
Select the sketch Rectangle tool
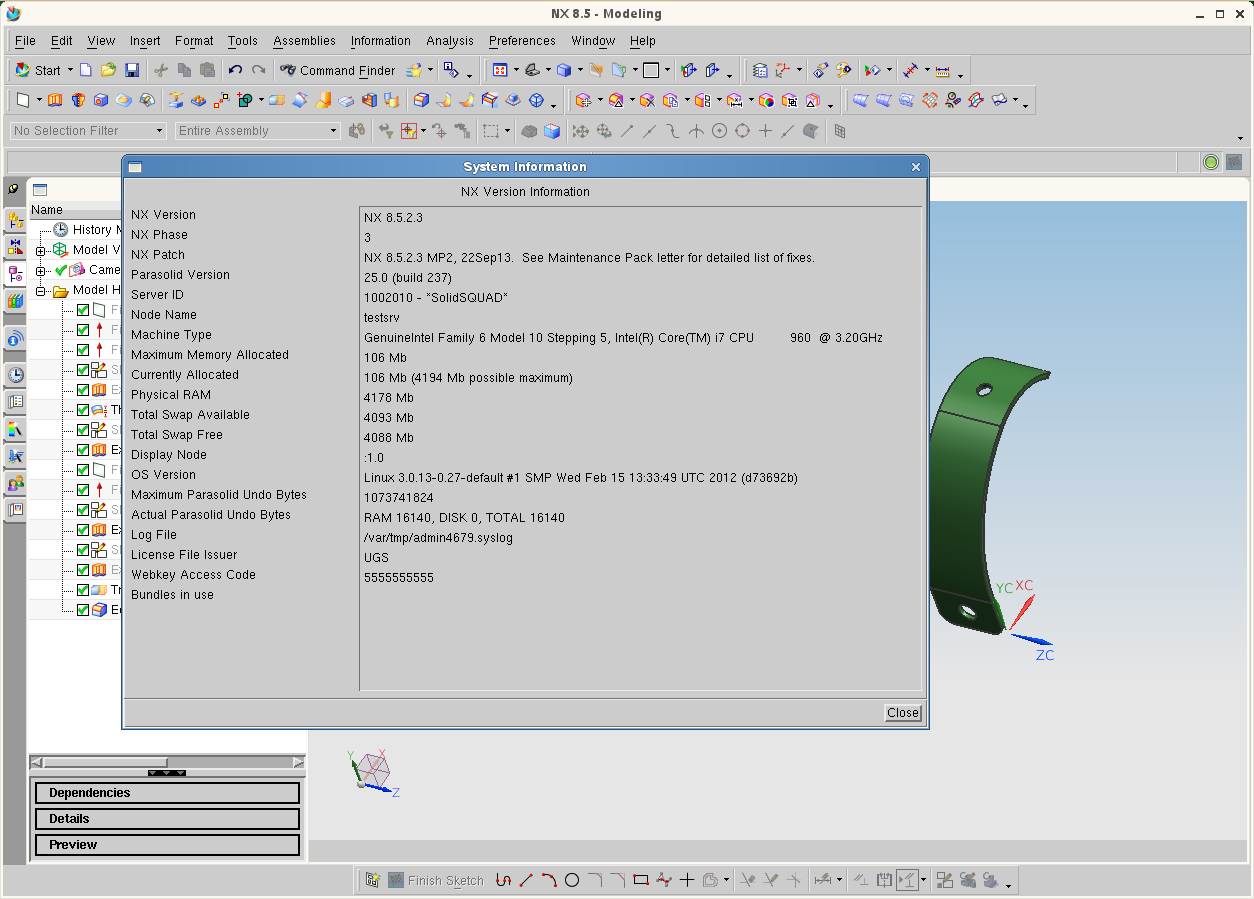pyautogui.click(x=641, y=880)
